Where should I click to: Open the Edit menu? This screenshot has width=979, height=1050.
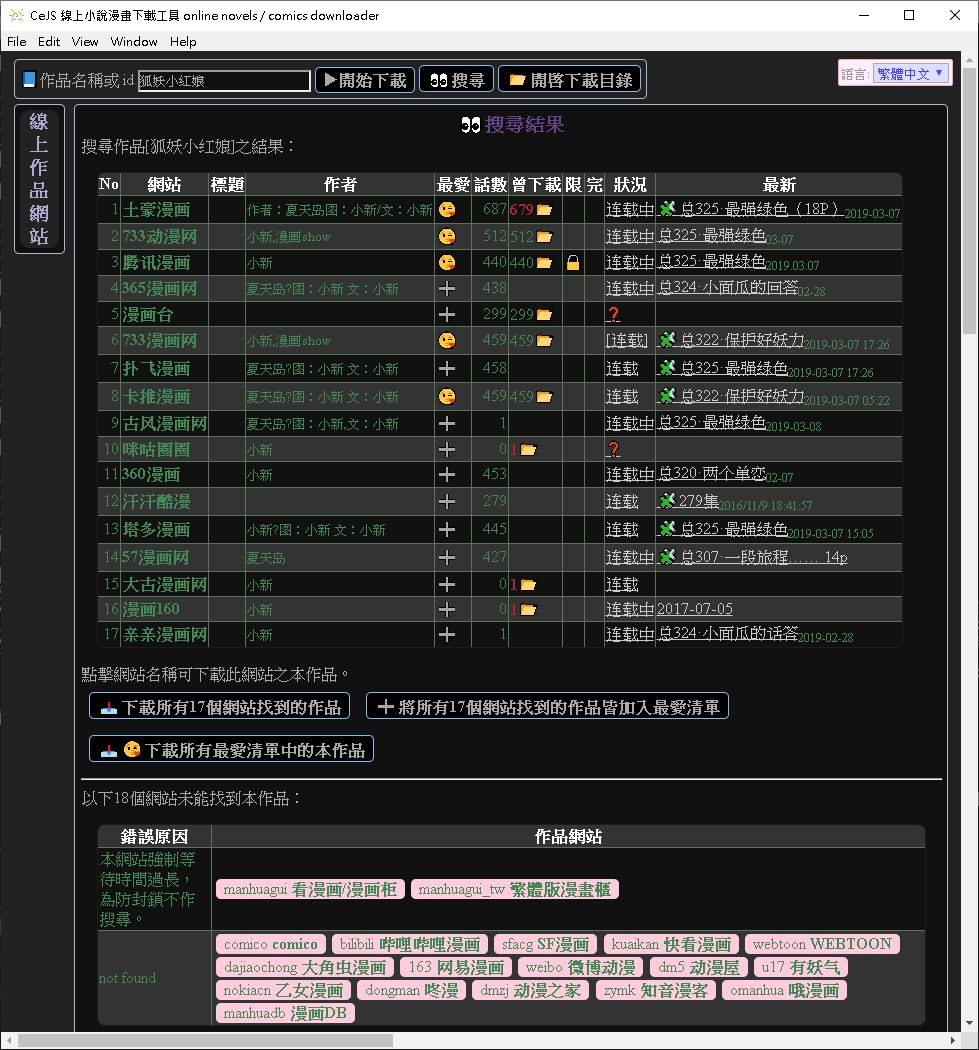[49, 42]
